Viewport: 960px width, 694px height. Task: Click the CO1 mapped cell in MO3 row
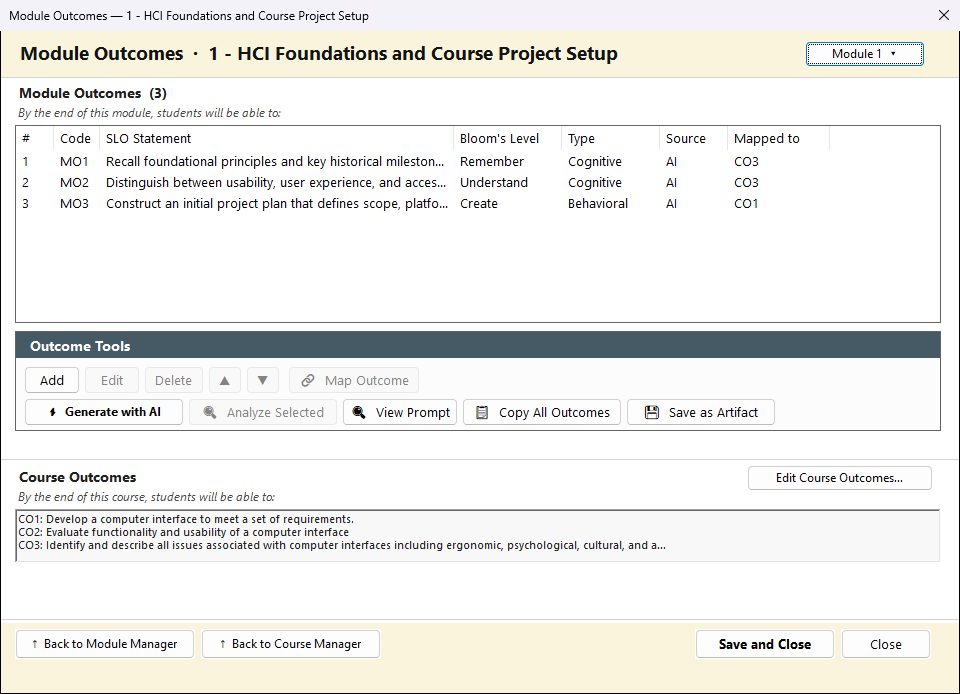[x=746, y=203]
